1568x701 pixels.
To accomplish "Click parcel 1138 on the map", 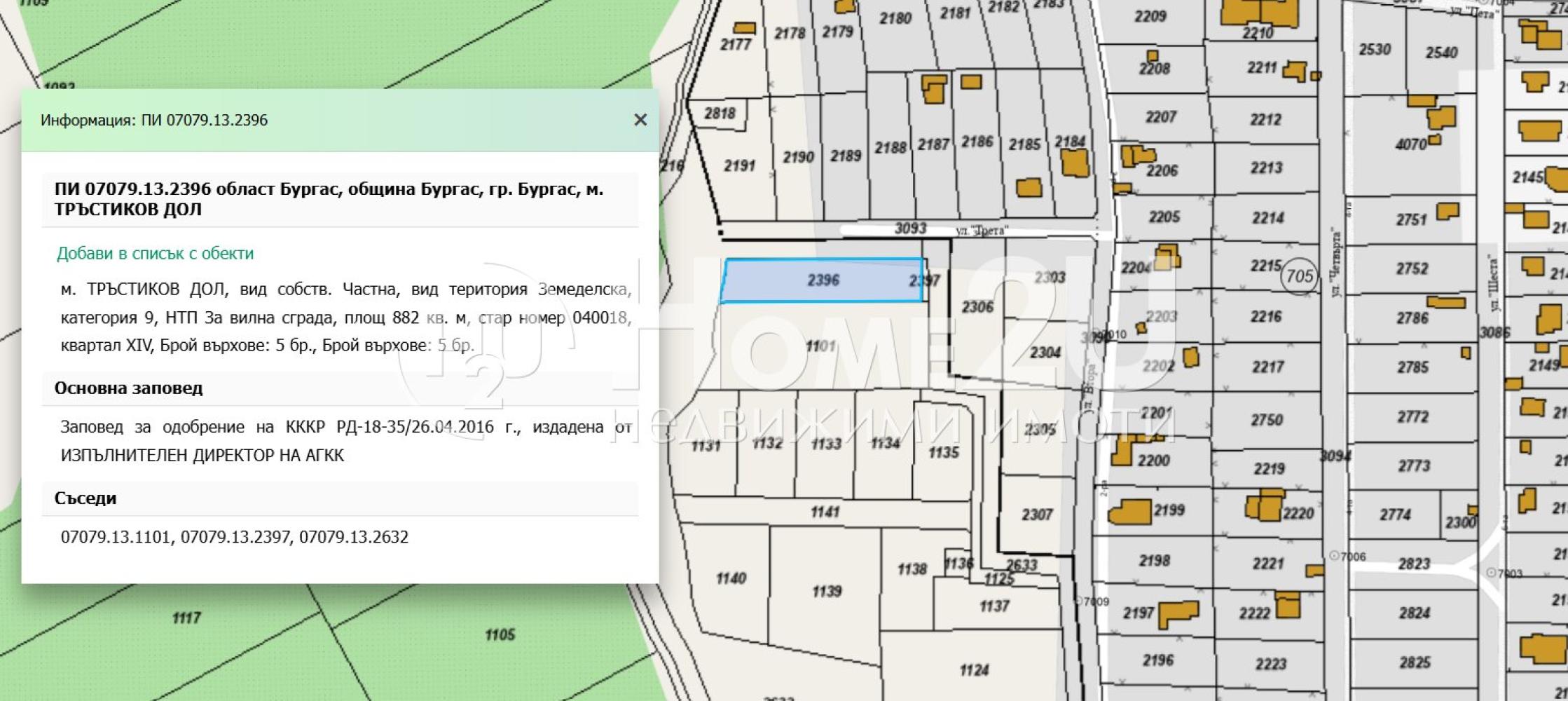I will click(x=912, y=570).
